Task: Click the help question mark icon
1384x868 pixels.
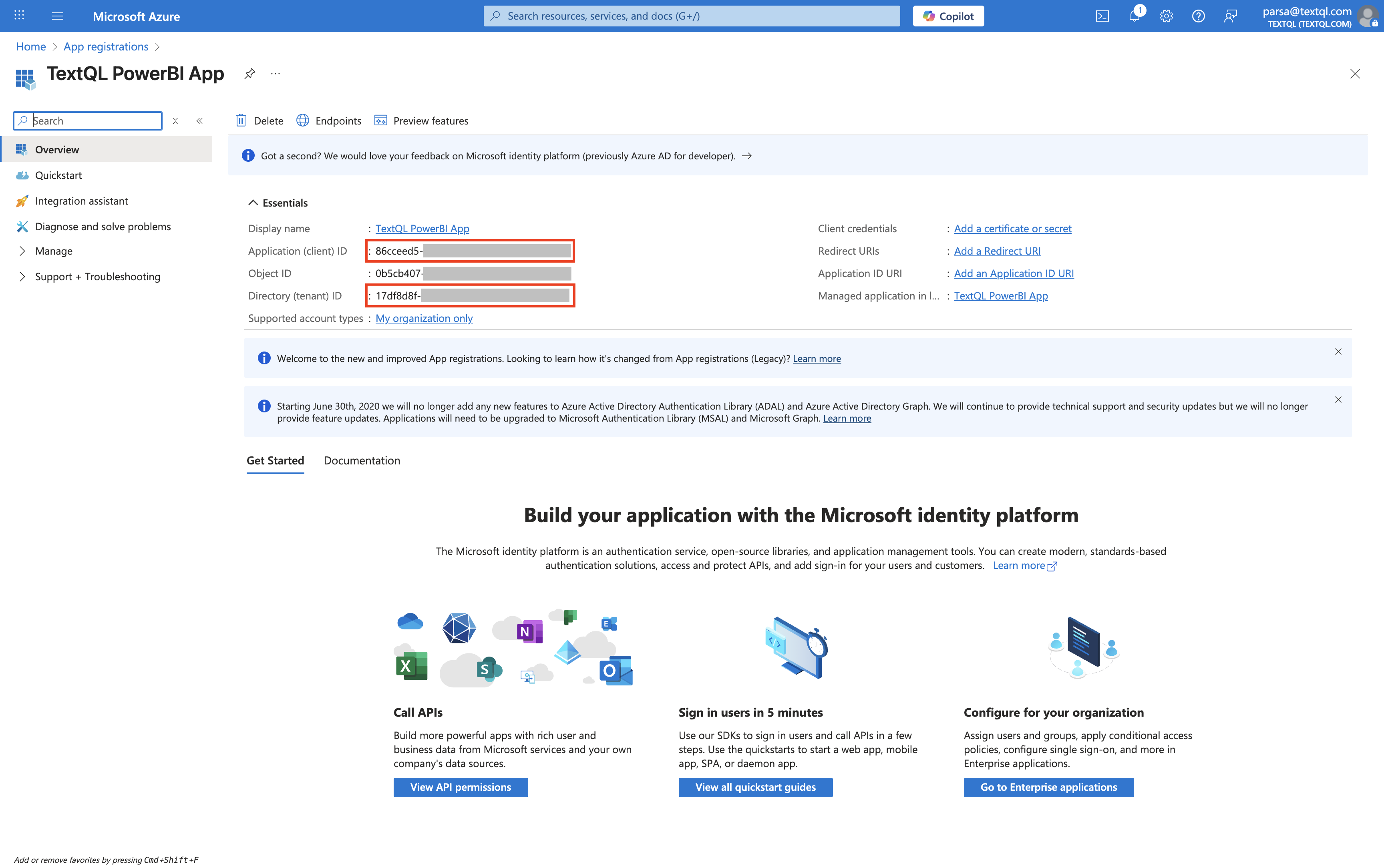Action: 1198,16
